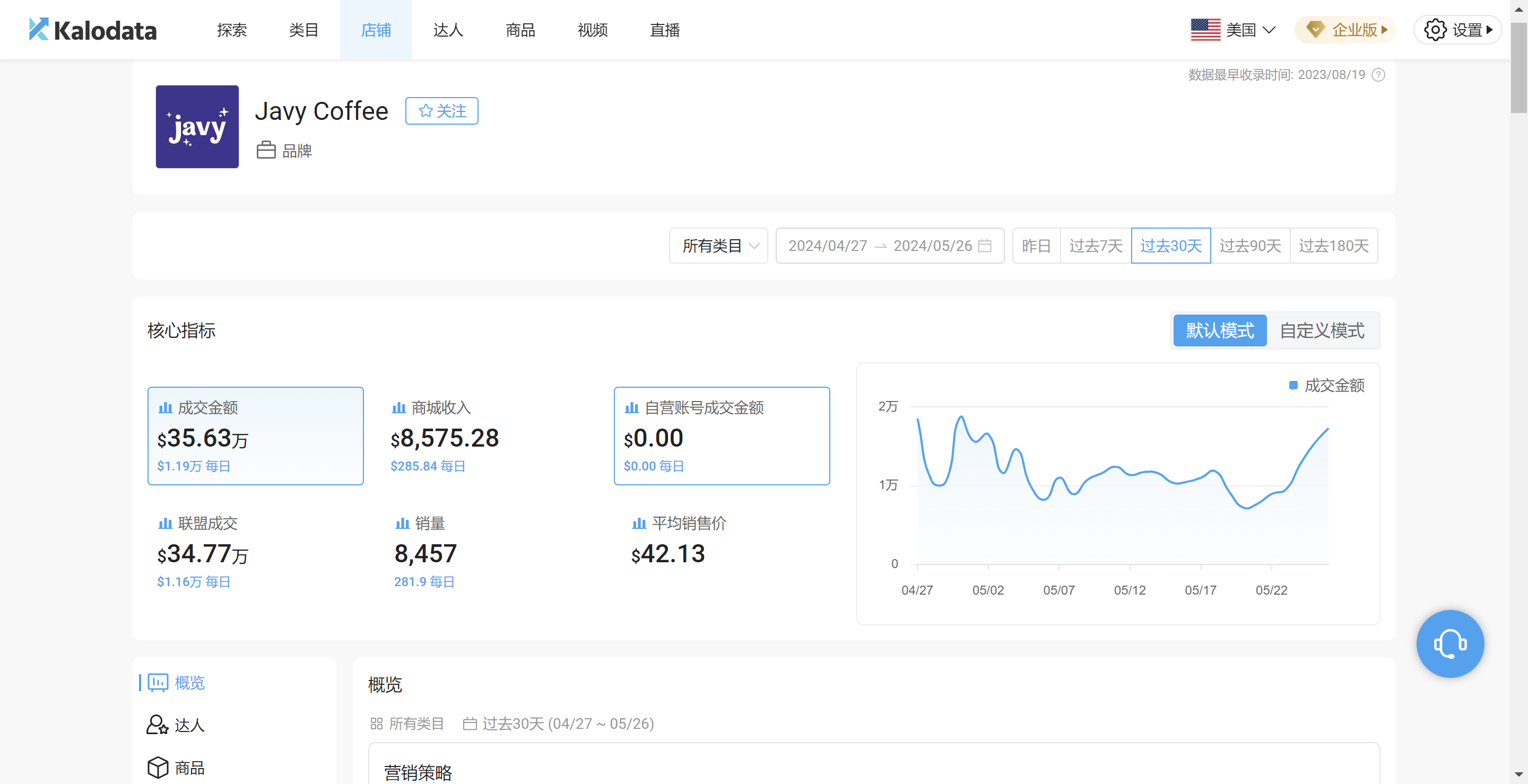
Task: Click the Javy Coffee store thumbnail
Action: coord(197,126)
